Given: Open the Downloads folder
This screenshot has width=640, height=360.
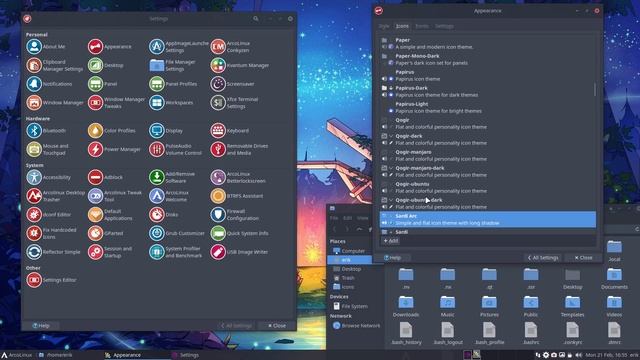Looking at the screenshot, I should (406, 307).
